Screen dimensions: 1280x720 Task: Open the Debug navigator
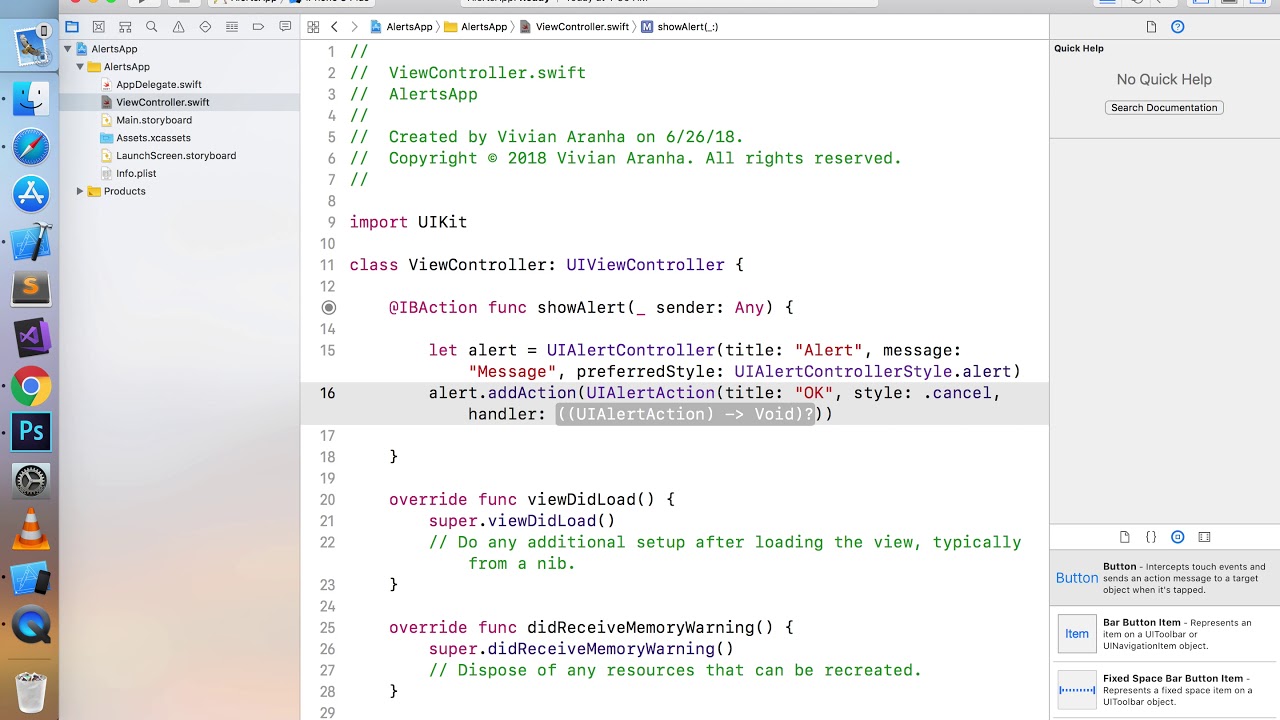click(232, 27)
